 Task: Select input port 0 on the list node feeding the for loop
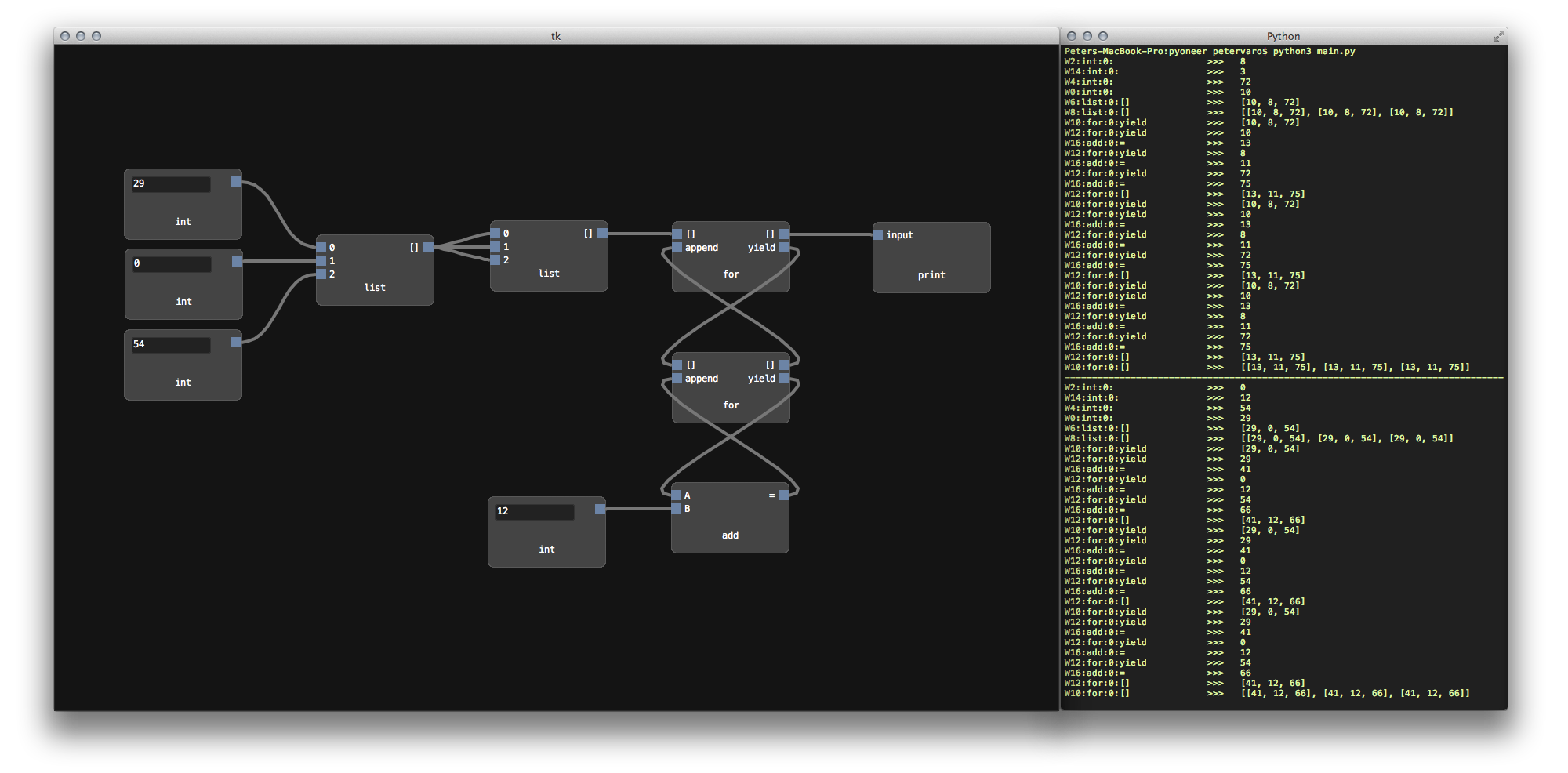[x=495, y=234]
